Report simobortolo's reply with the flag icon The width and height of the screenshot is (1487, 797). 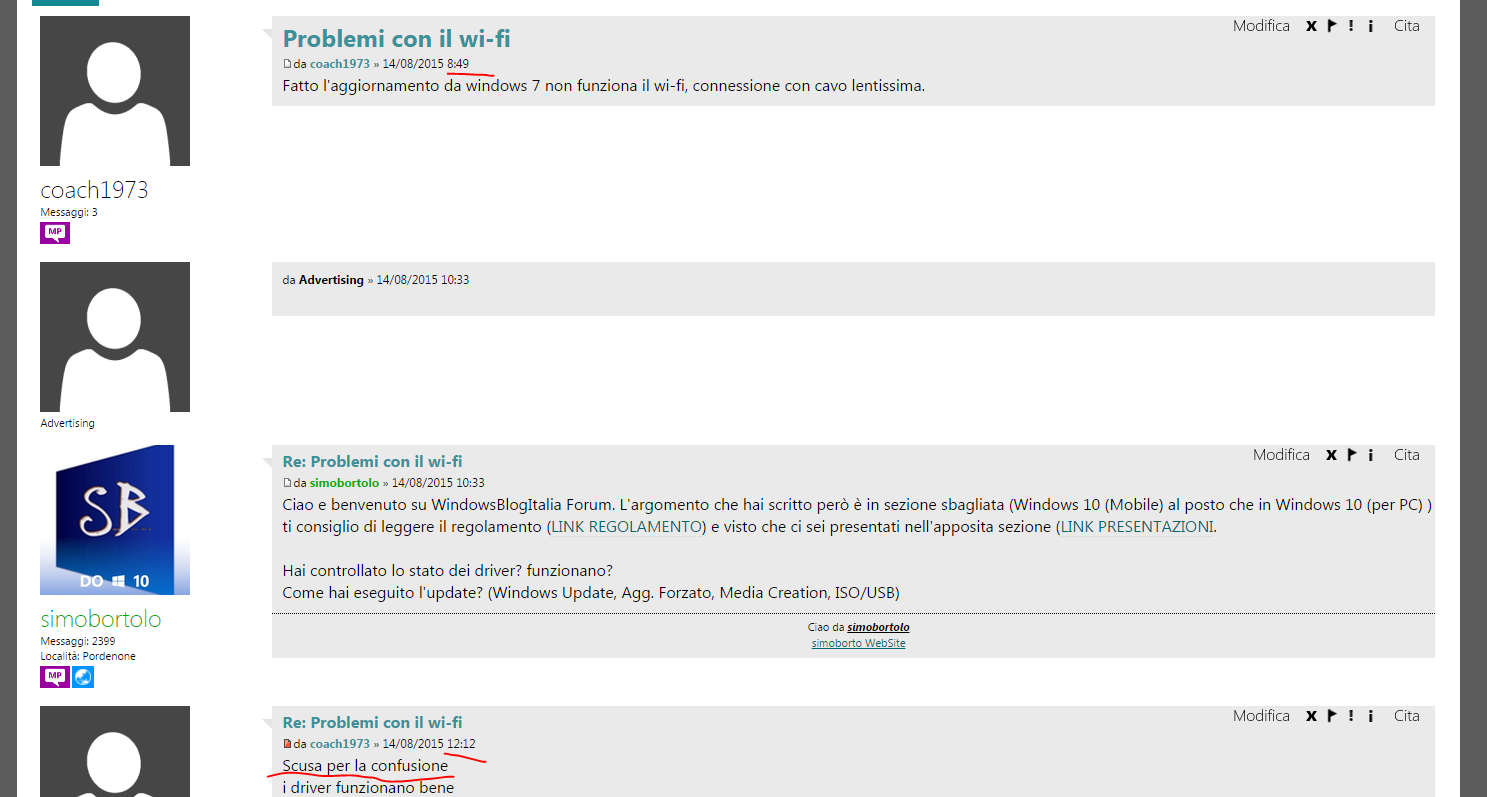(x=1351, y=455)
